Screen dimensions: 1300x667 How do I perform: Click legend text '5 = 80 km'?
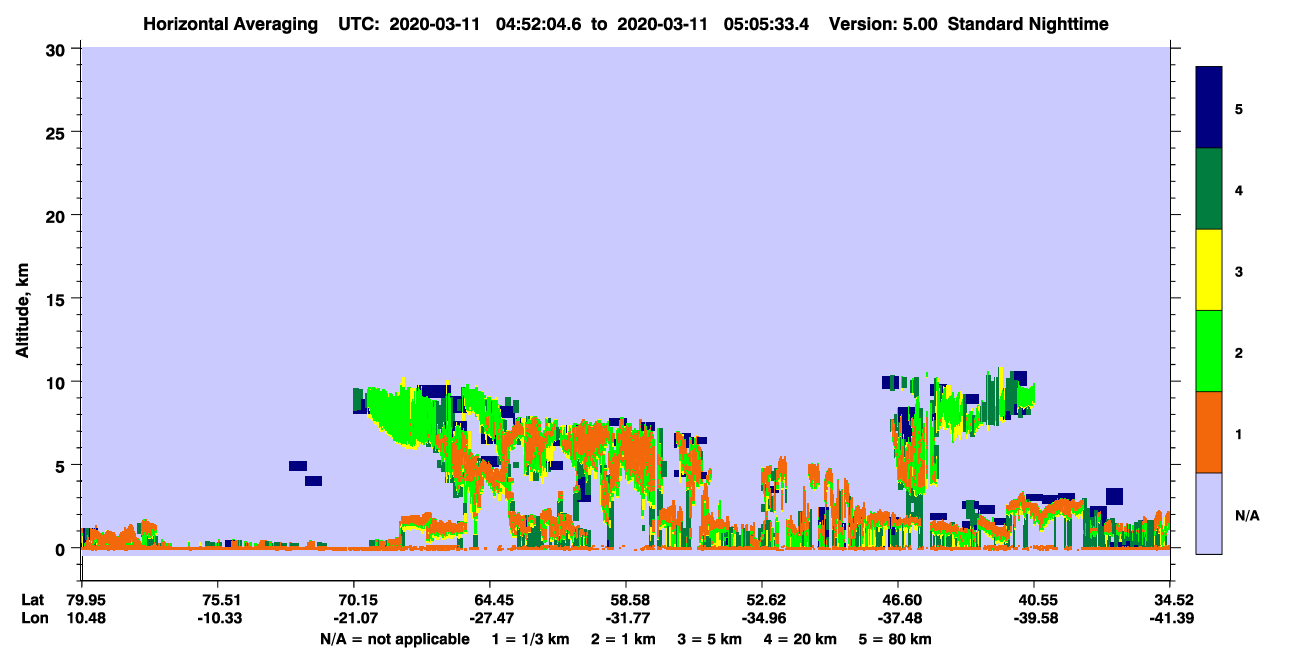click(894, 639)
